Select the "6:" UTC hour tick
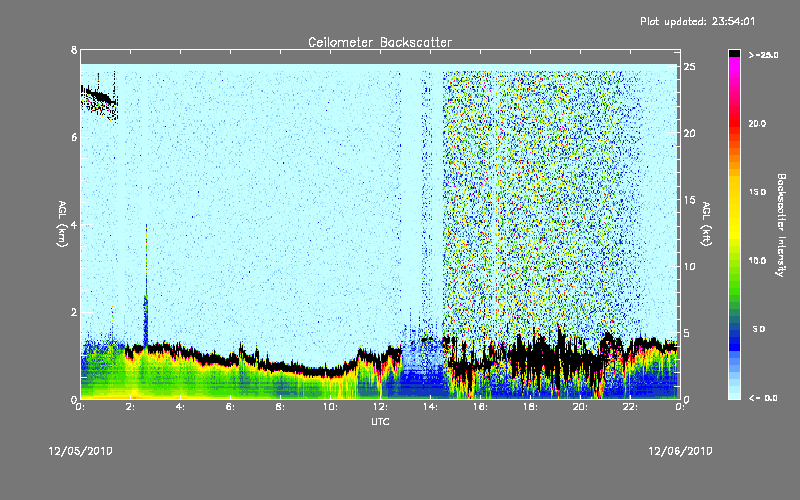Viewport: 800px width, 500px height. click(231, 407)
